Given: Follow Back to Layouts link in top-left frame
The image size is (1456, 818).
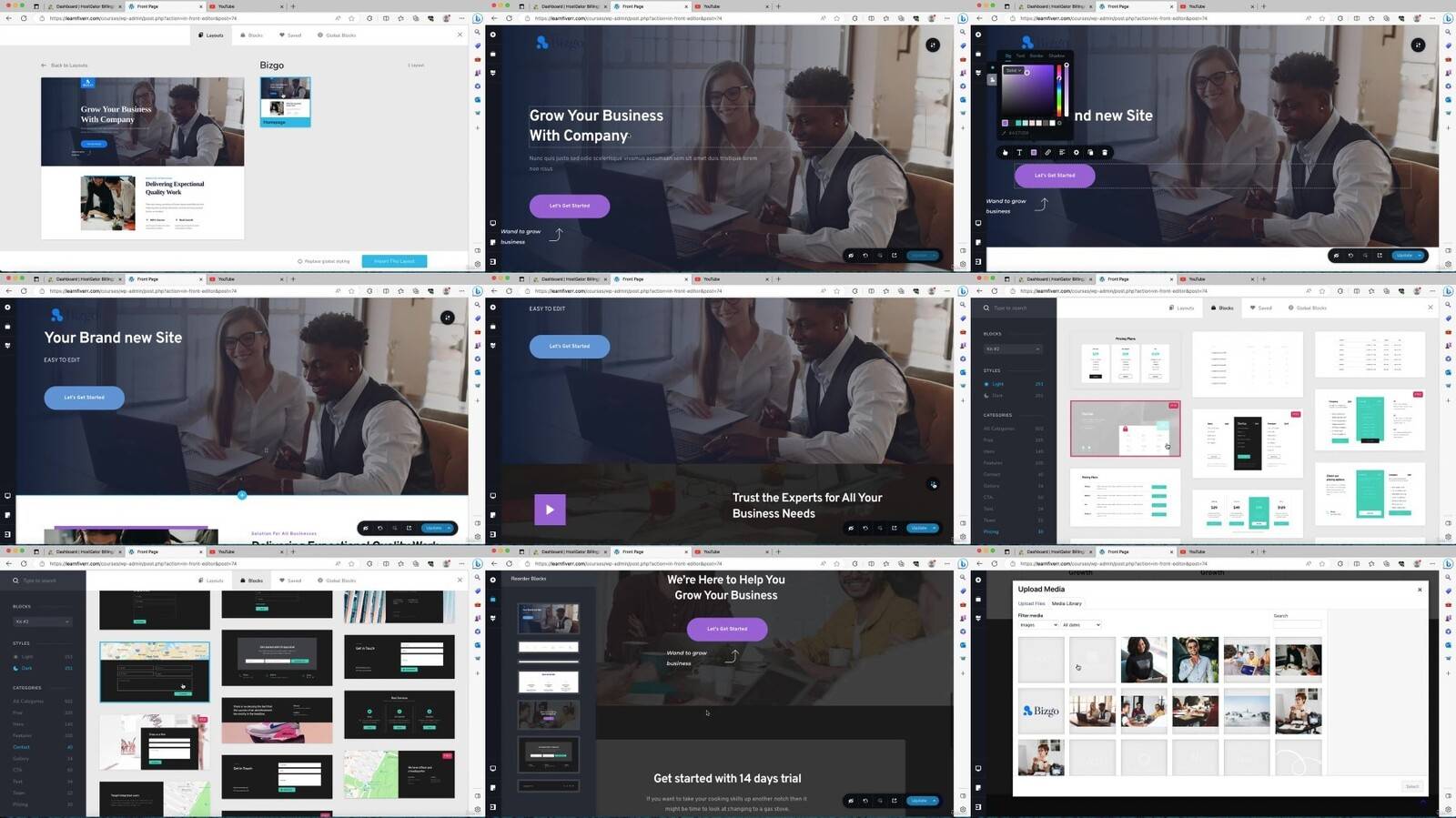Looking at the screenshot, I should point(65,66).
